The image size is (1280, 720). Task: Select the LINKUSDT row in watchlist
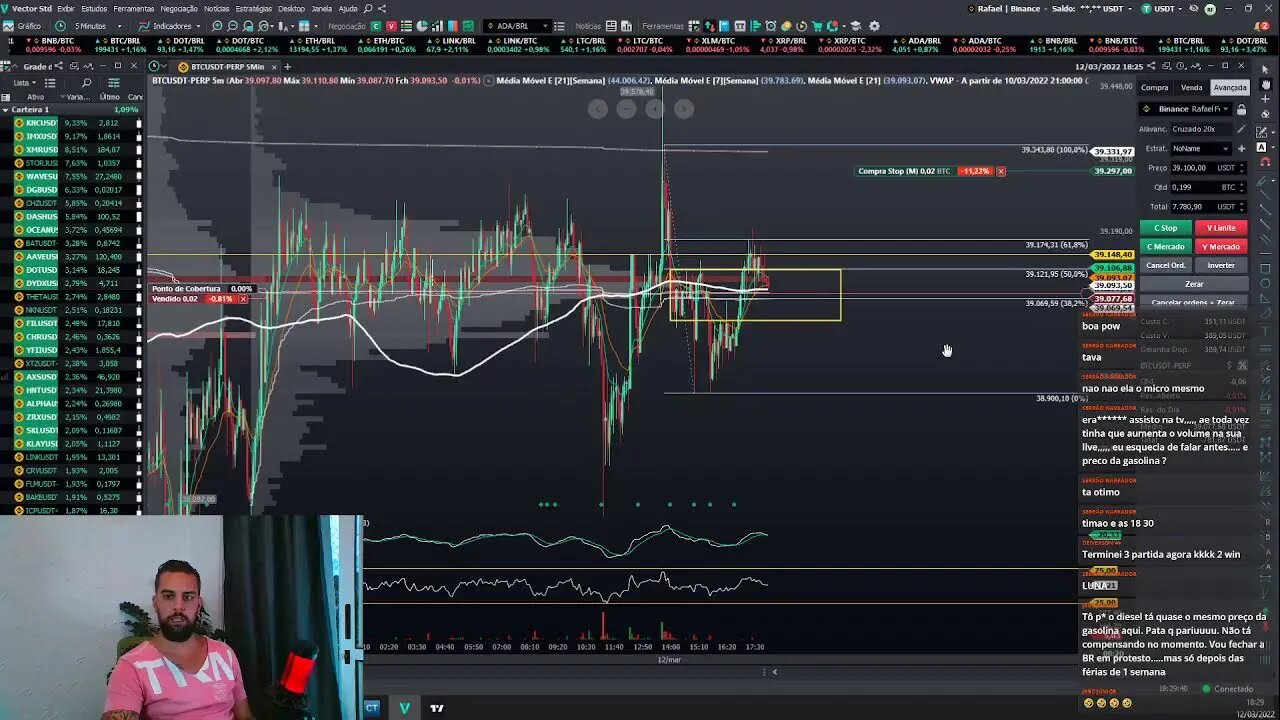pos(71,457)
